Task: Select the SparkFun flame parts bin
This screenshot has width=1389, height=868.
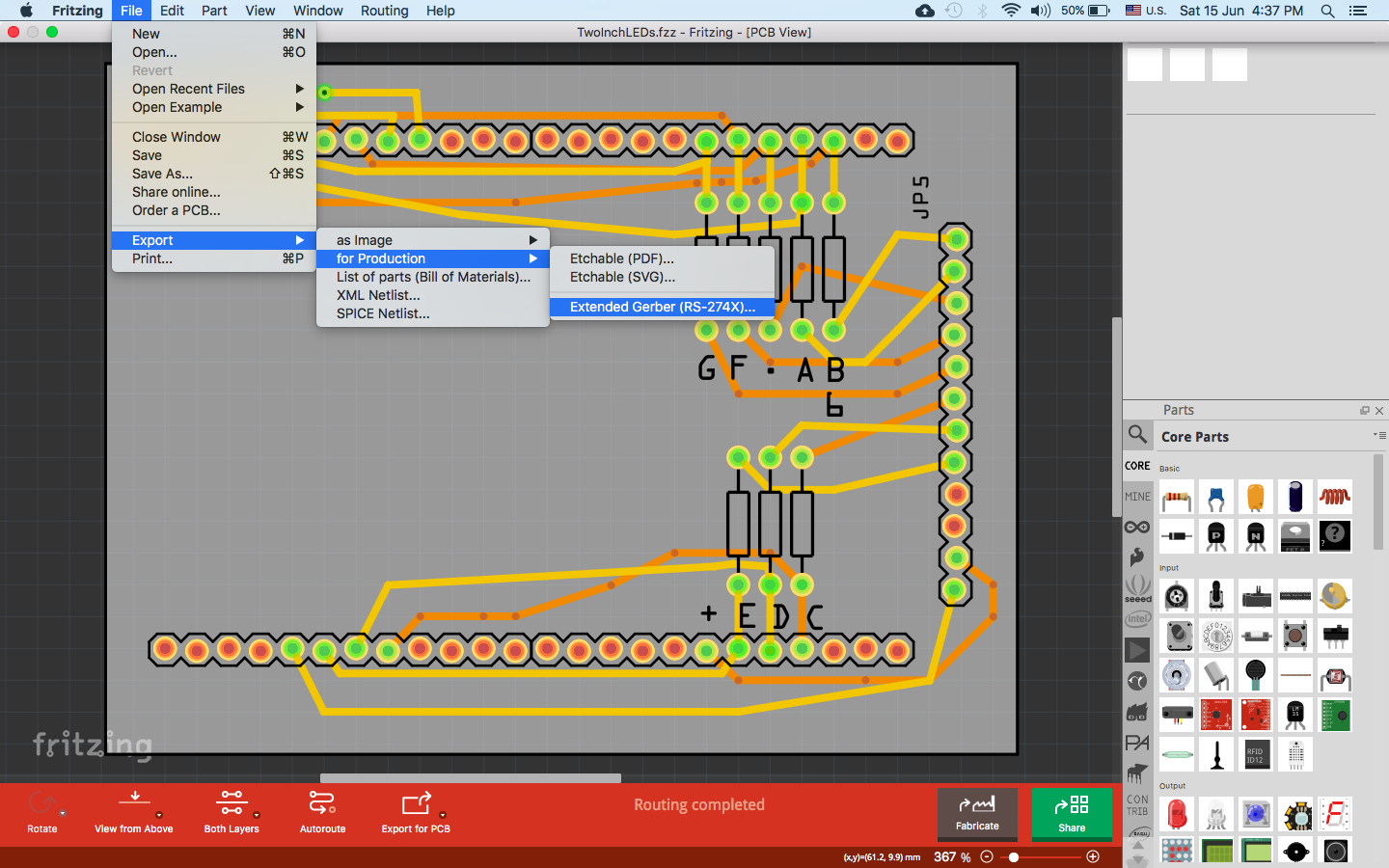Action: click(1137, 556)
